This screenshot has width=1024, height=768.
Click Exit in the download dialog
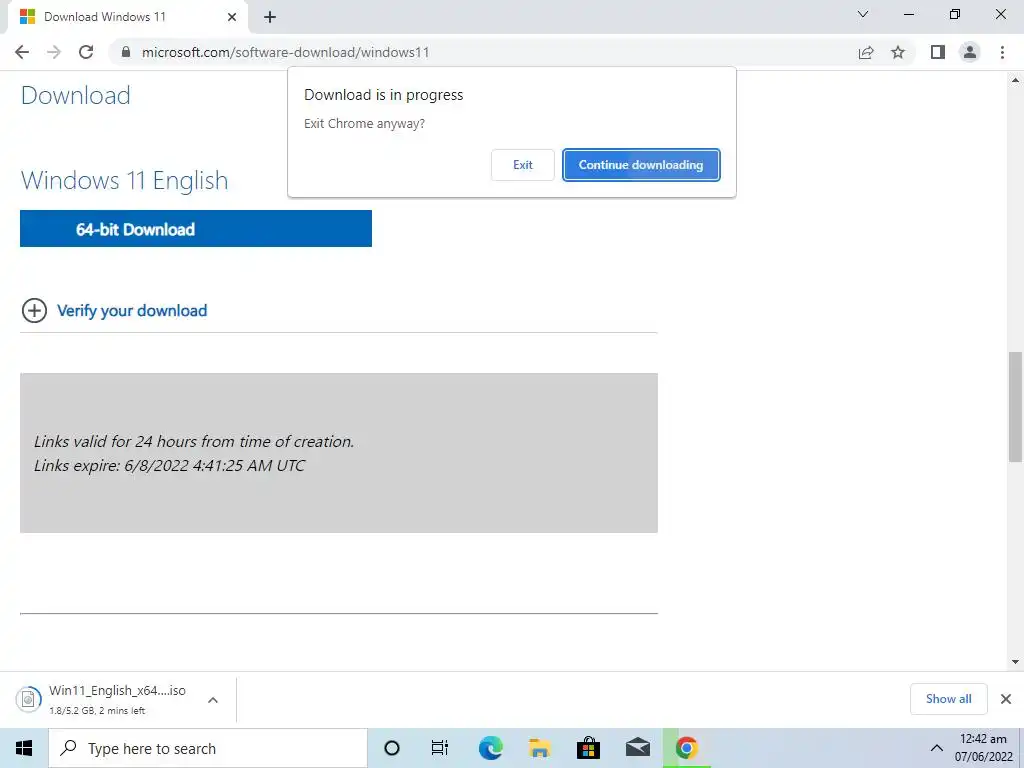pyautogui.click(x=522, y=165)
